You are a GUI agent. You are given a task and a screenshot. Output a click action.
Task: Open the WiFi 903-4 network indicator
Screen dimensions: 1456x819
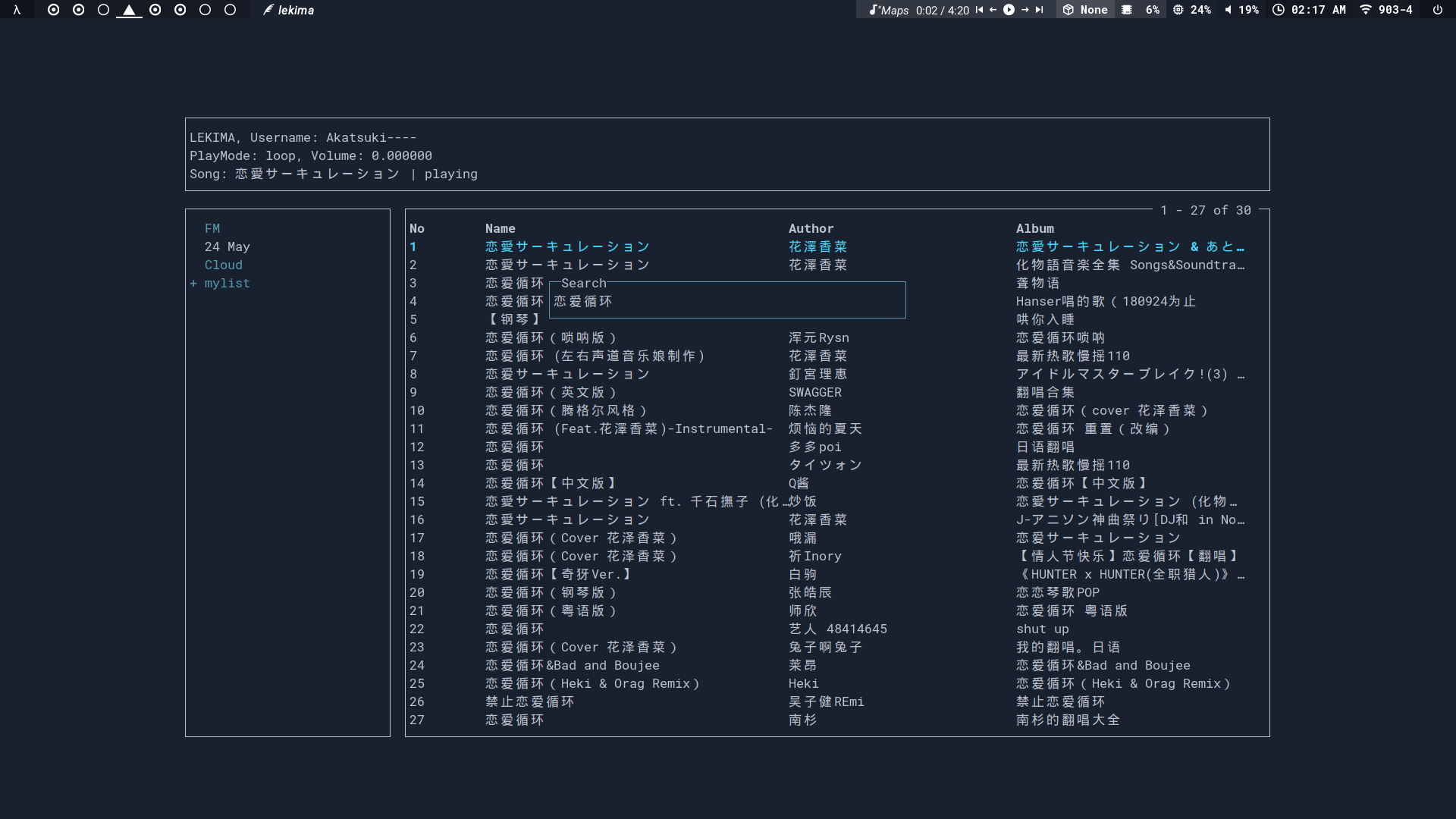(1386, 10)
